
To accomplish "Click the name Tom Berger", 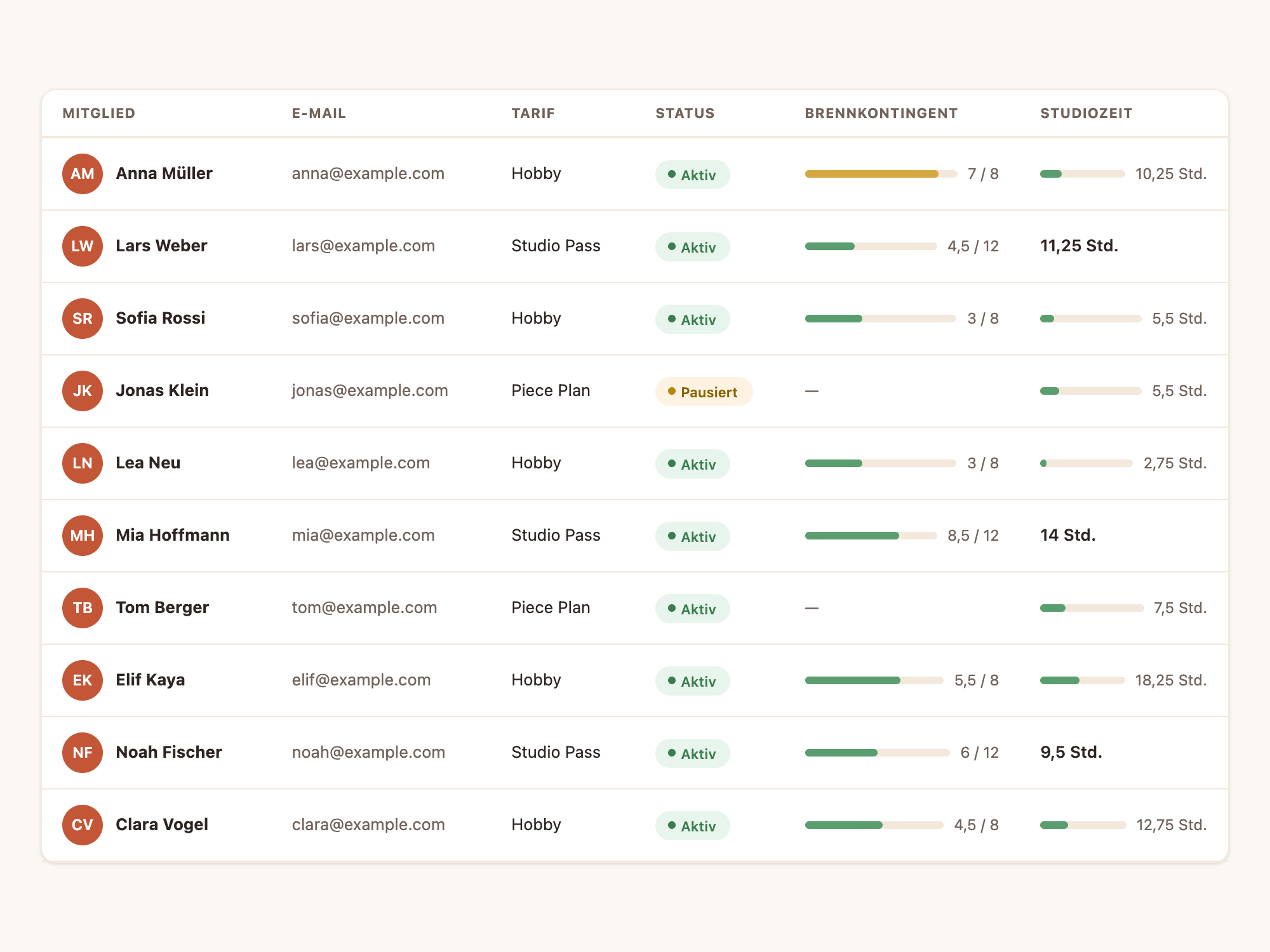I will click(x=163, y=608).
